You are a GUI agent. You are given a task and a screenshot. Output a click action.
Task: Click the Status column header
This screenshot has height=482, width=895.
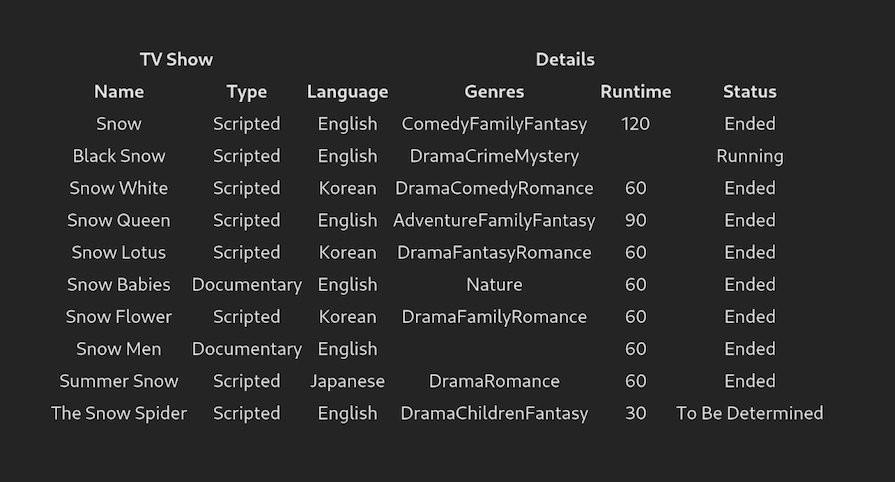[x=749, y=92]
